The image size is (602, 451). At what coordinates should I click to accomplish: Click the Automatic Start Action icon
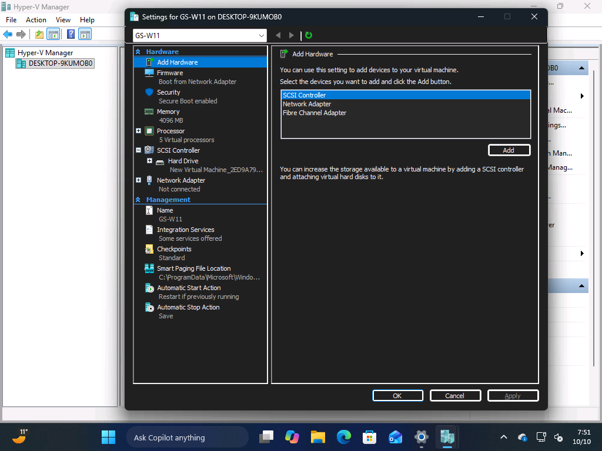pos(149,288)
